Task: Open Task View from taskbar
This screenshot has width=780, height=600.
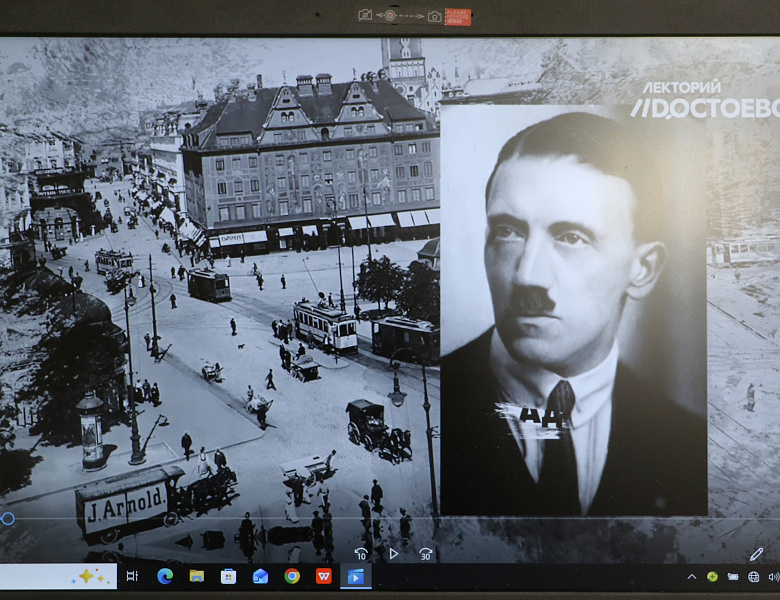Action: [x=132, y=576]
